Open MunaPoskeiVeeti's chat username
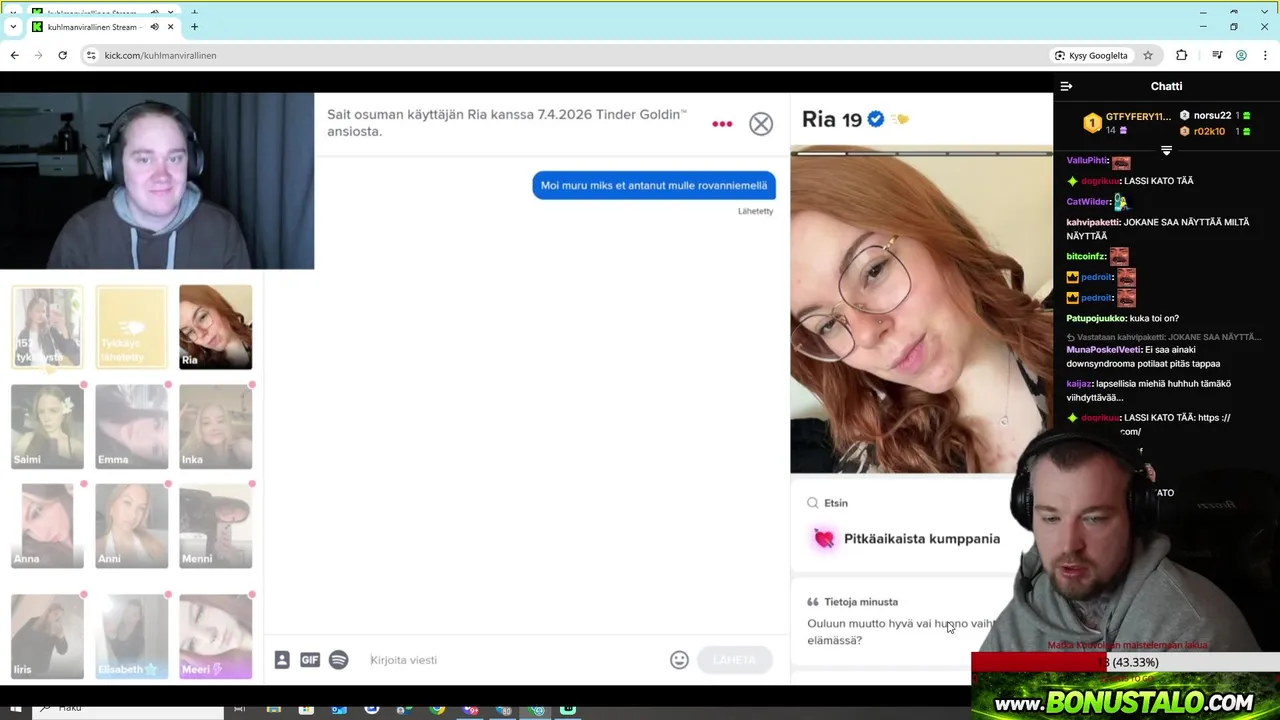Screen dimensions: 1280x720 pos(1103,350)
